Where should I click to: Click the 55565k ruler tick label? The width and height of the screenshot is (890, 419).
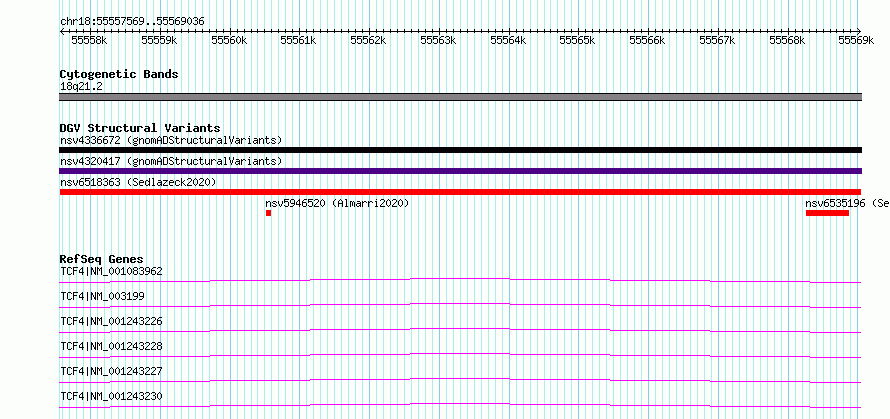[578, 40]
